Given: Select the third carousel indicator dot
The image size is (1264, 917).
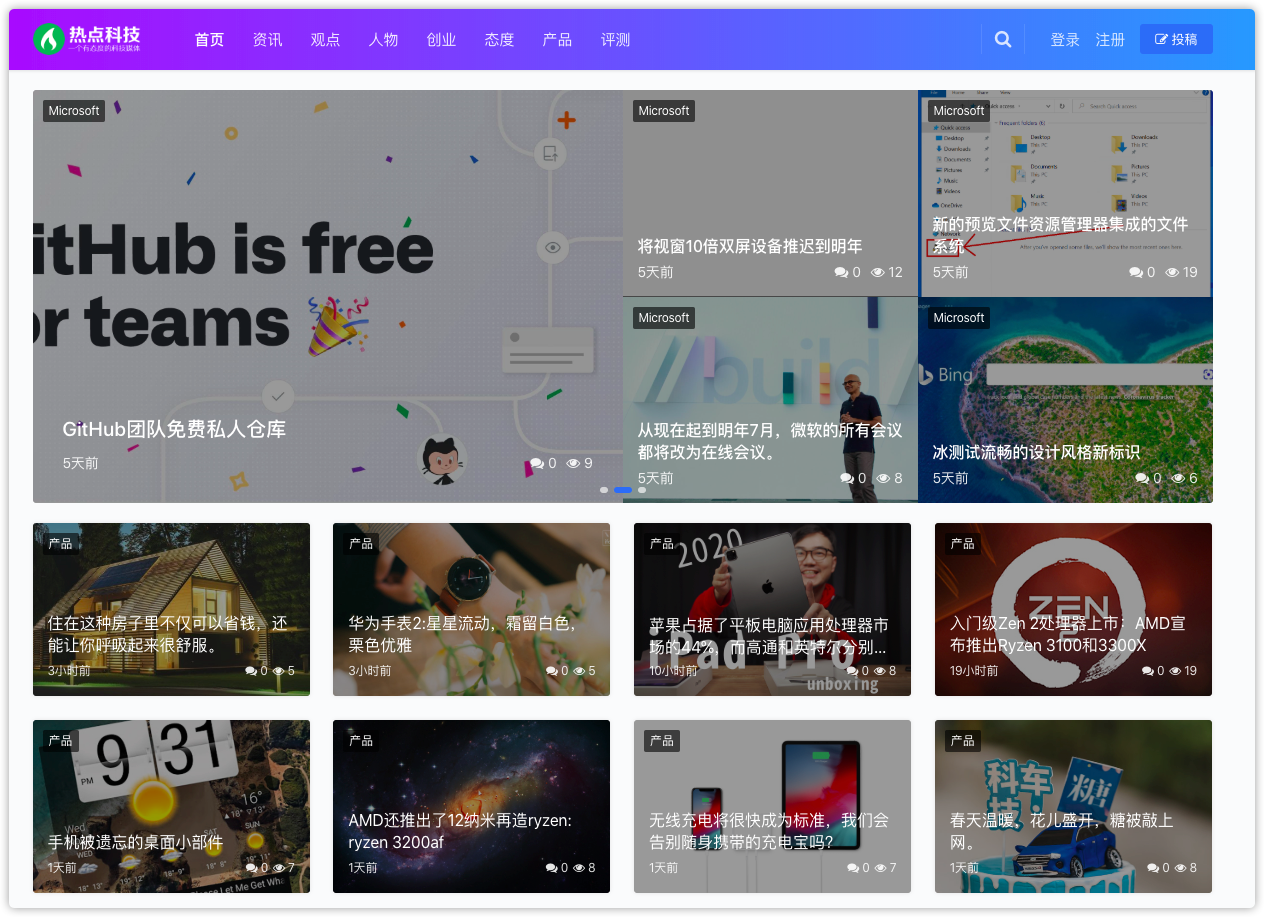Looking at the screenshot, I should click(642, 490).
